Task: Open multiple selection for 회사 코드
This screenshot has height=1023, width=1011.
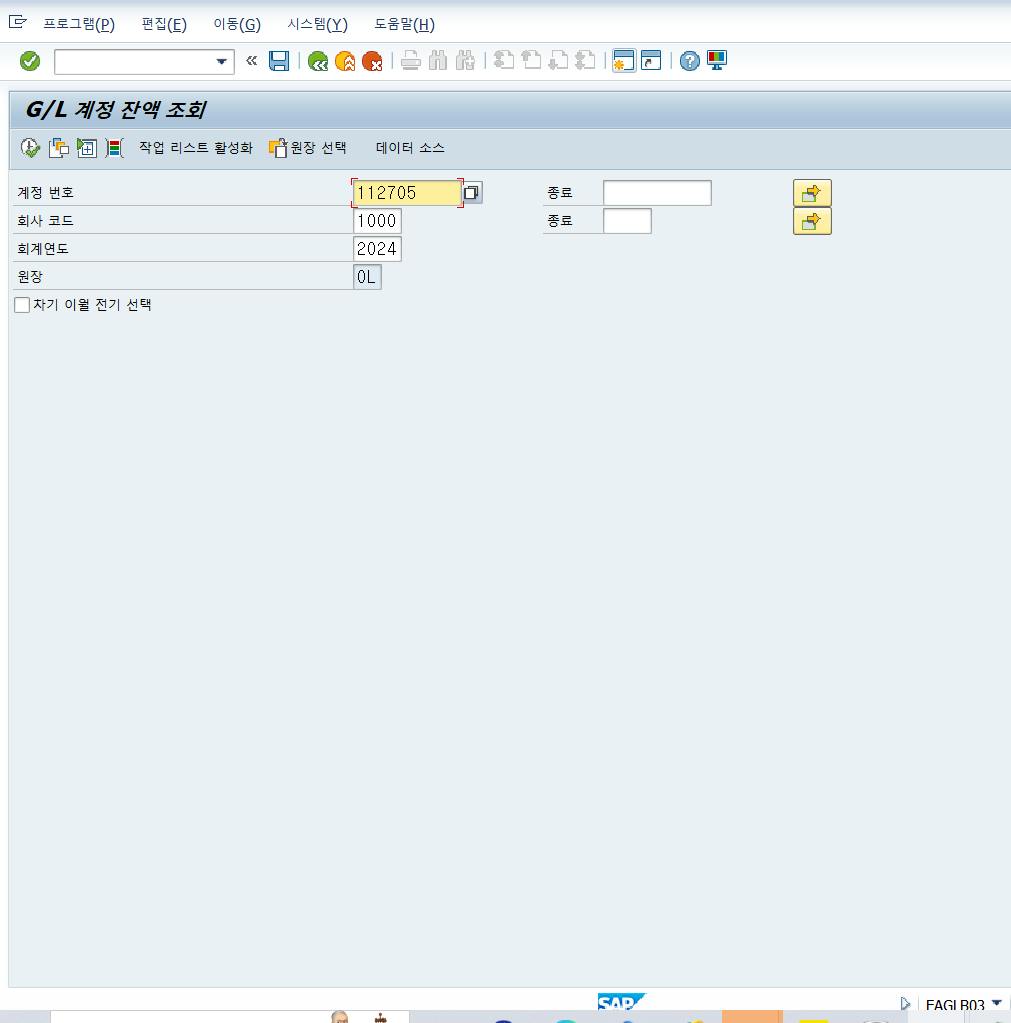Action: pos(812,221)
